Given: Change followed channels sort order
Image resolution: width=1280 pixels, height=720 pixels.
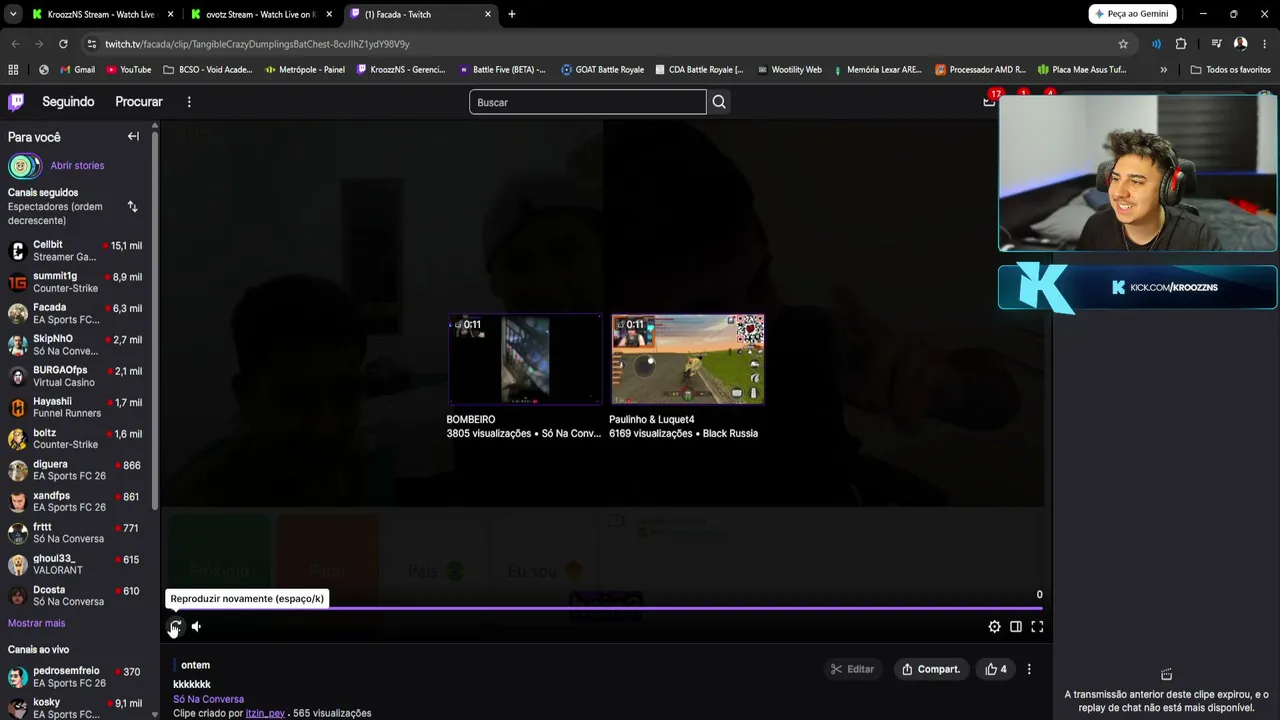Looking at the screenshot, I should (x=132, y=206).
